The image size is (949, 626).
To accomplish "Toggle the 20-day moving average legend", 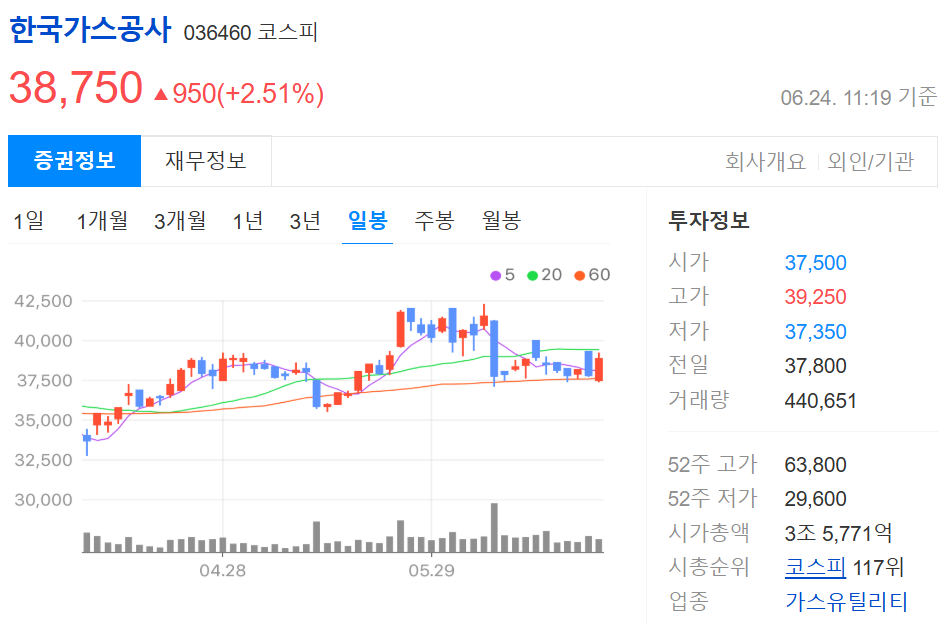I will [541, 274].
